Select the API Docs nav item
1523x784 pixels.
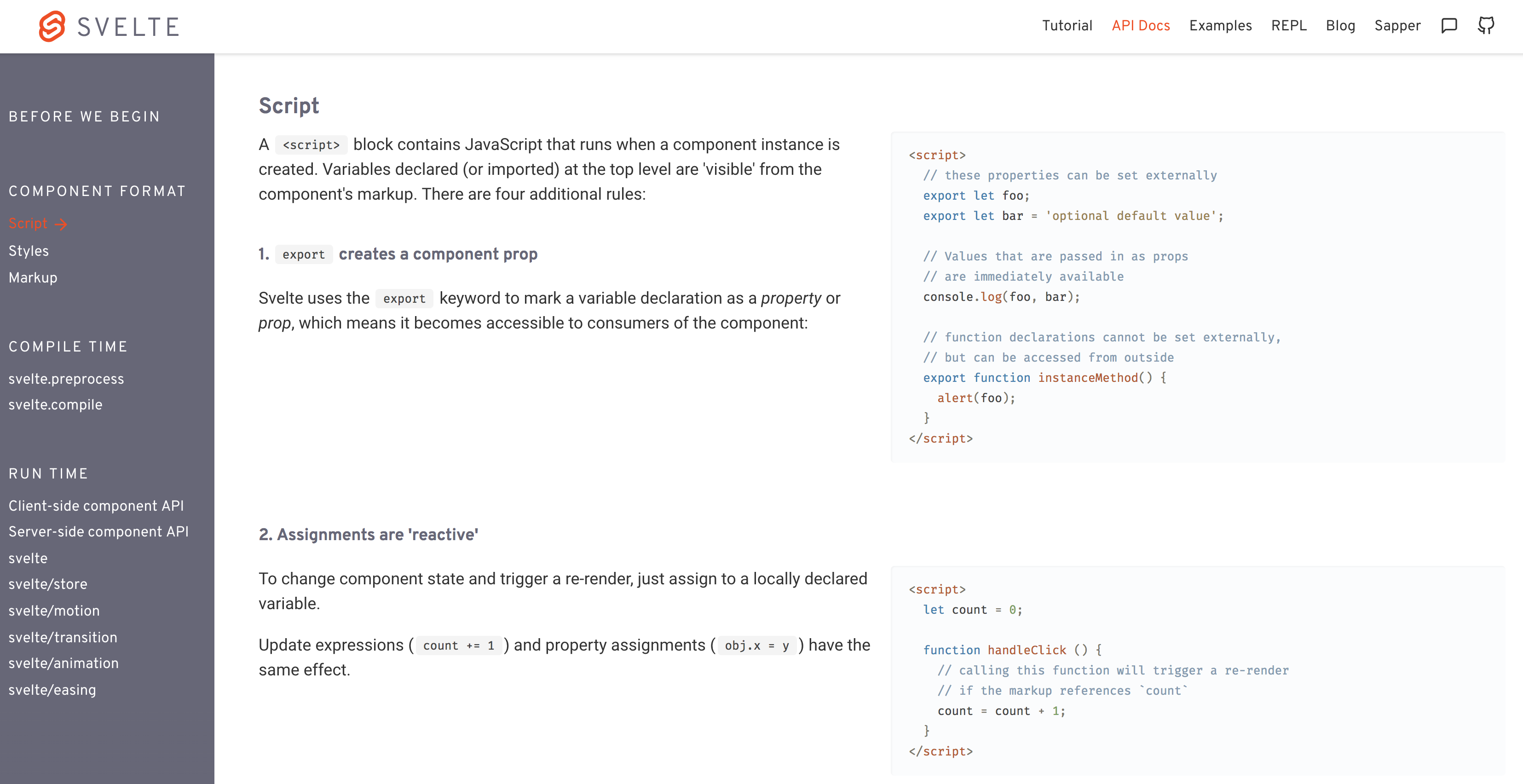pyautogui.click(x=1141, y=25)
